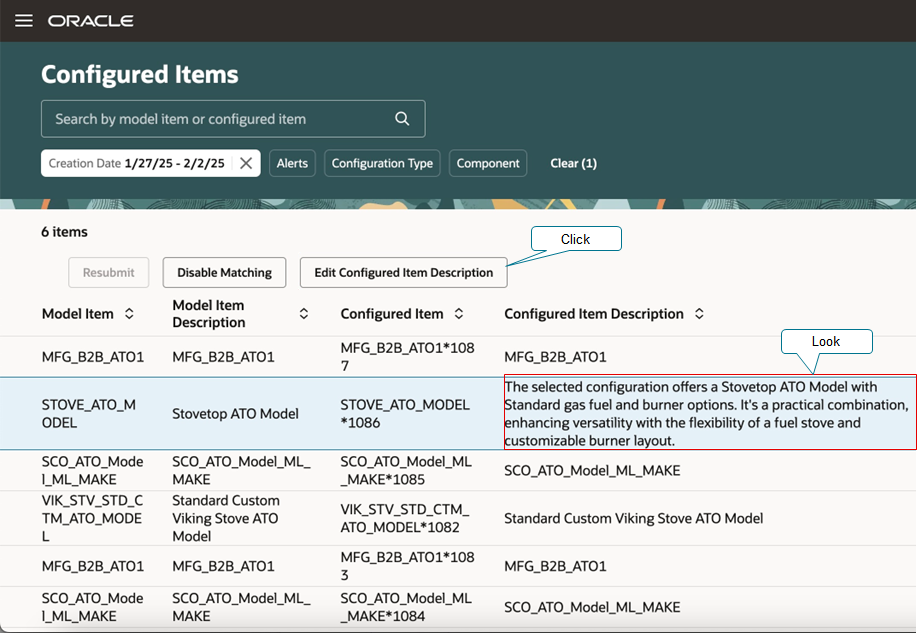Open the Component filter dropdown
The height and width of the screenshot is (633, 917).
488,163
